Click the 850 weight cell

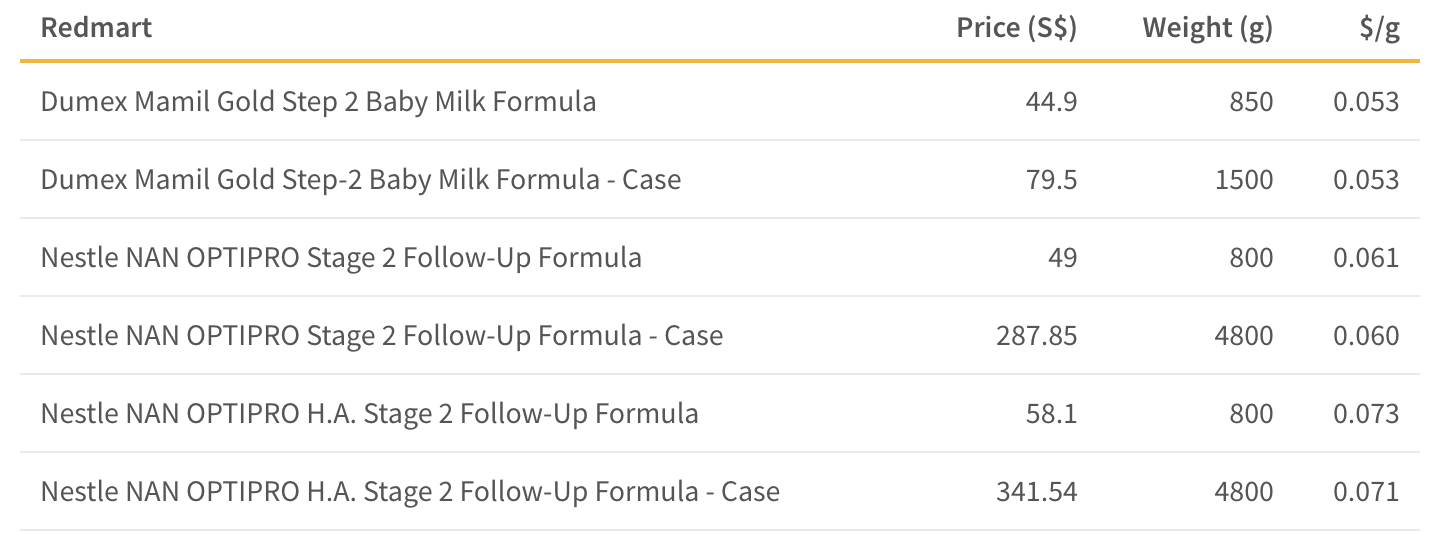1252,102
